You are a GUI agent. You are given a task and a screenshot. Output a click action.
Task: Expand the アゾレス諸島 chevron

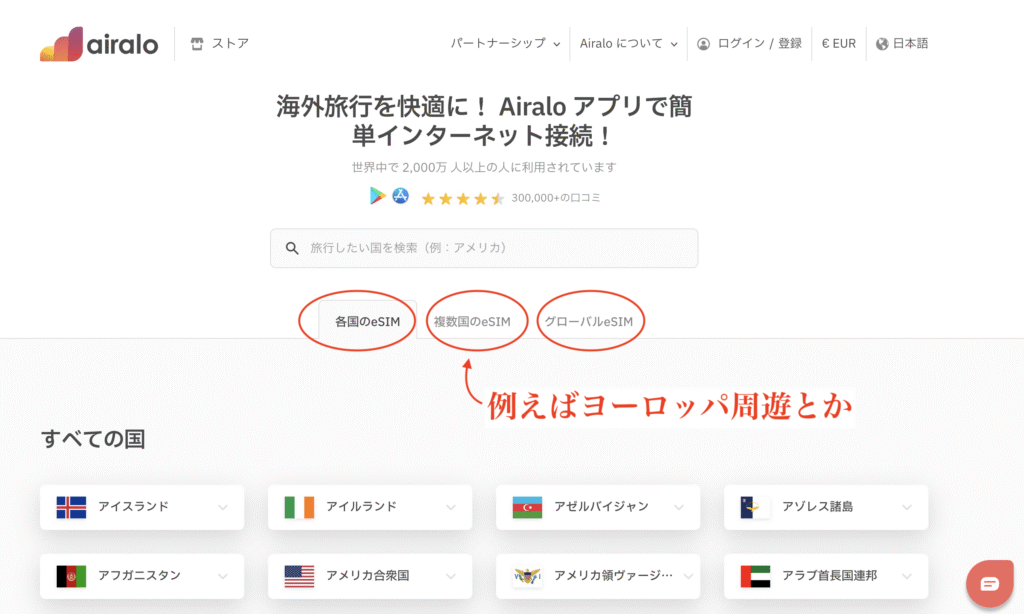(906, 507)
